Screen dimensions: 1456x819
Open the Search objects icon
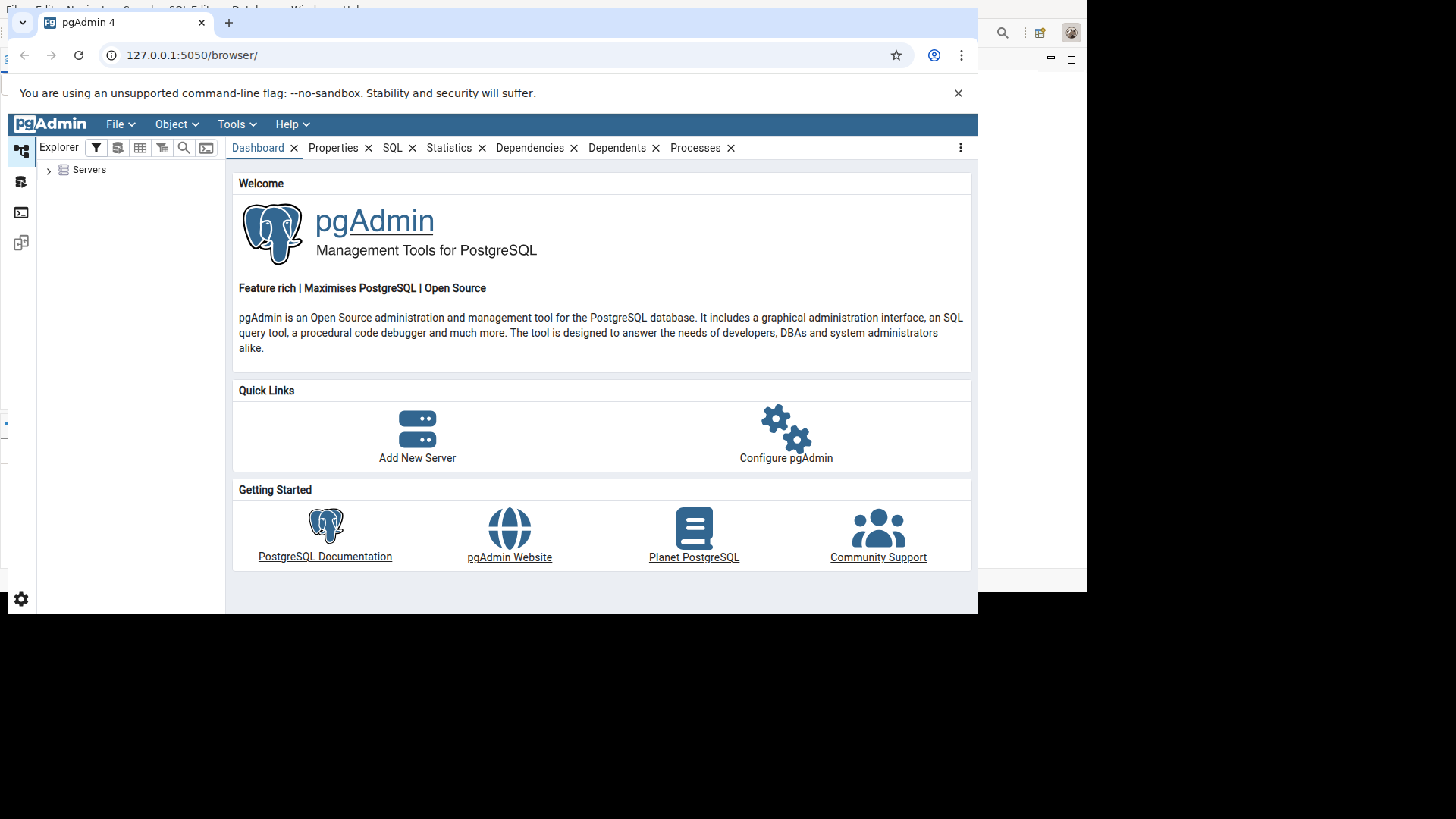pyautogui.click(x=184, y=148)
